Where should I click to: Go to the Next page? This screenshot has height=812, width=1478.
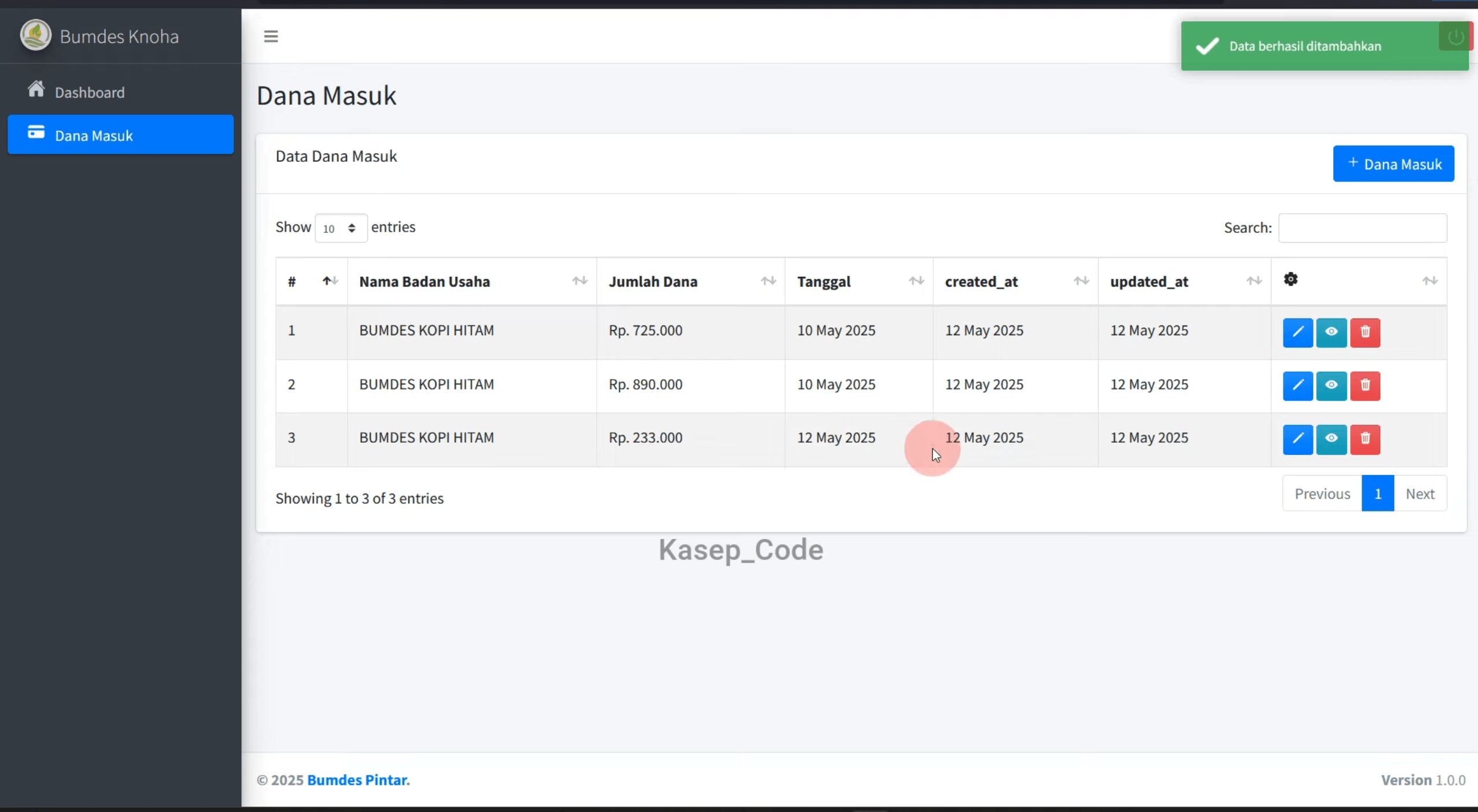click(x=1420, y=494)
